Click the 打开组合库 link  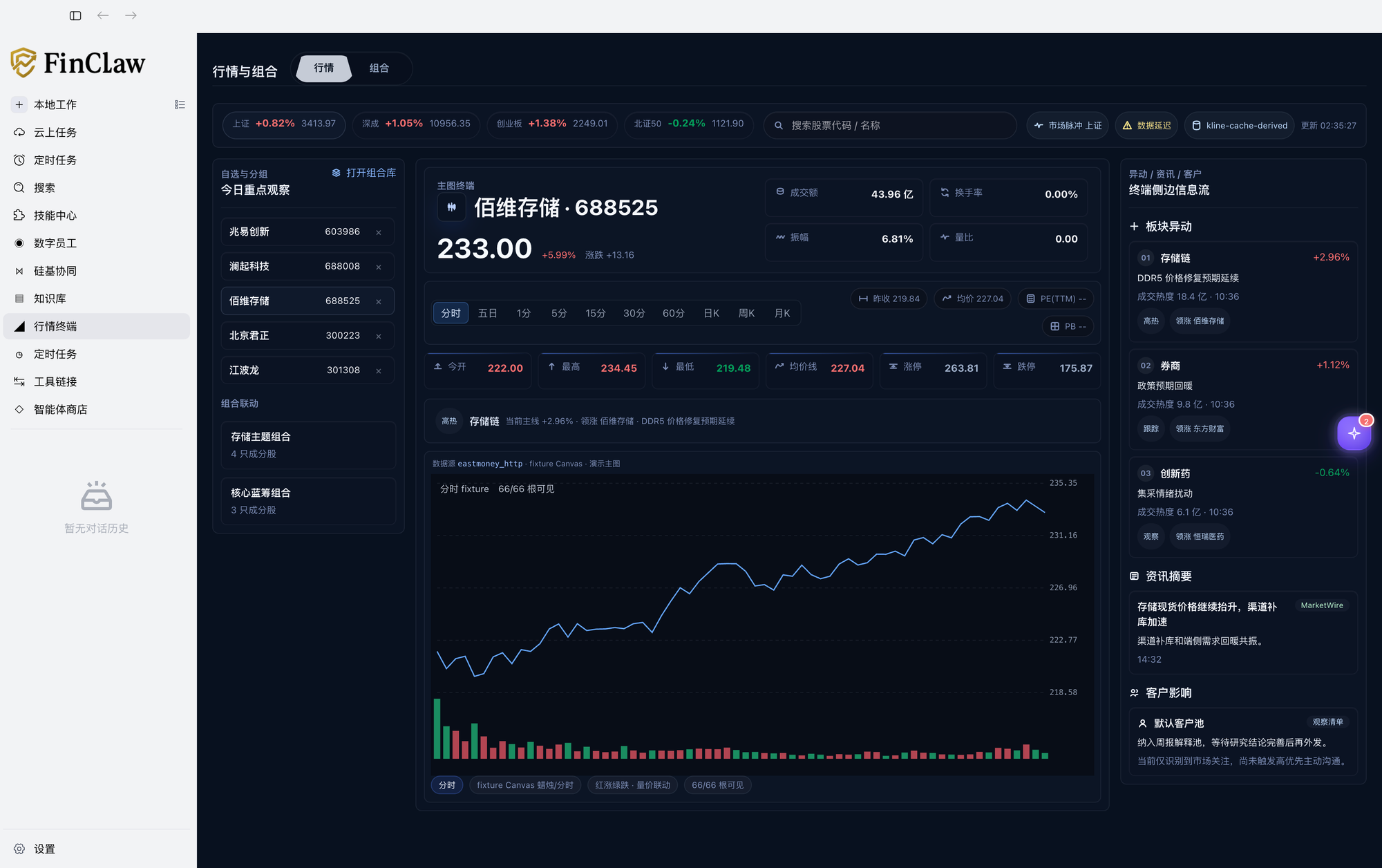tap(364, 173)
